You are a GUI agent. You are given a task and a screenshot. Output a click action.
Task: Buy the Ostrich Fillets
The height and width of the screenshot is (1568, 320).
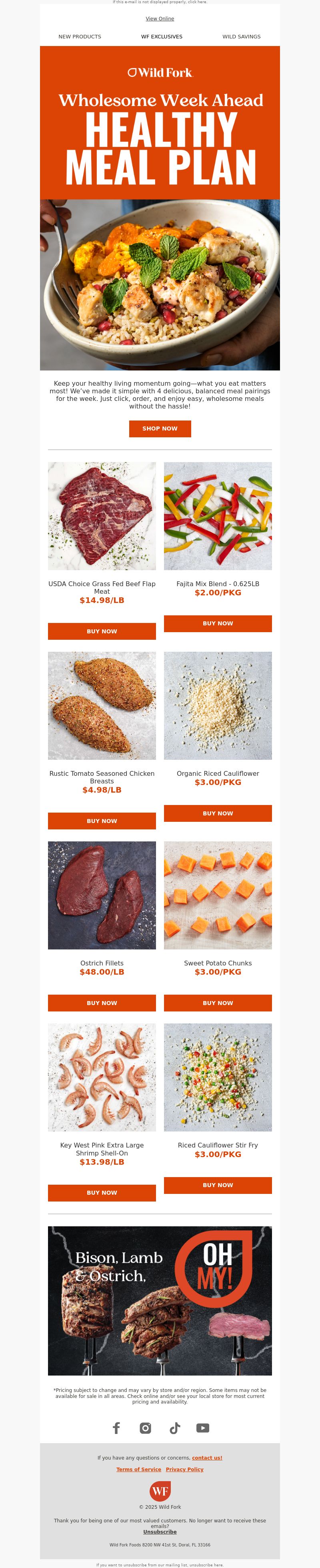click(x=102, y=1003)
